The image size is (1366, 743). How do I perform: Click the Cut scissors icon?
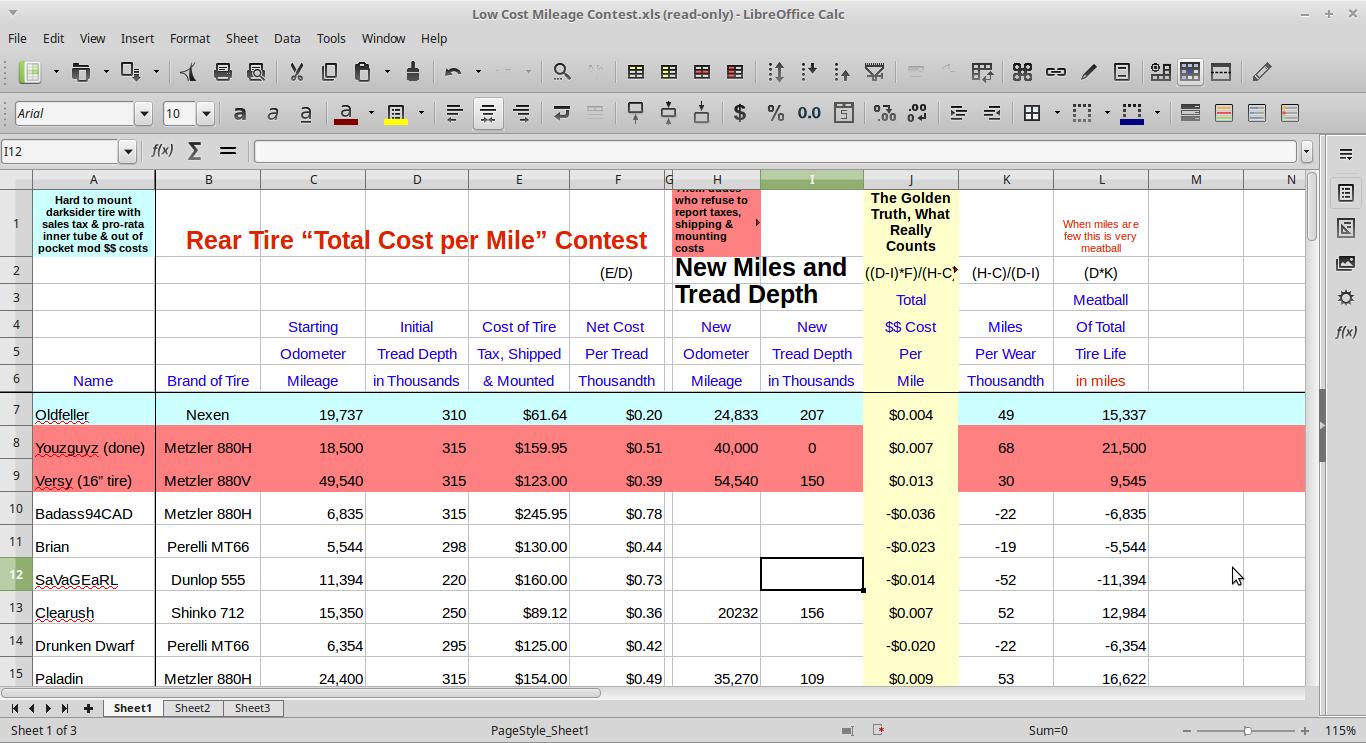pos(296,72)
